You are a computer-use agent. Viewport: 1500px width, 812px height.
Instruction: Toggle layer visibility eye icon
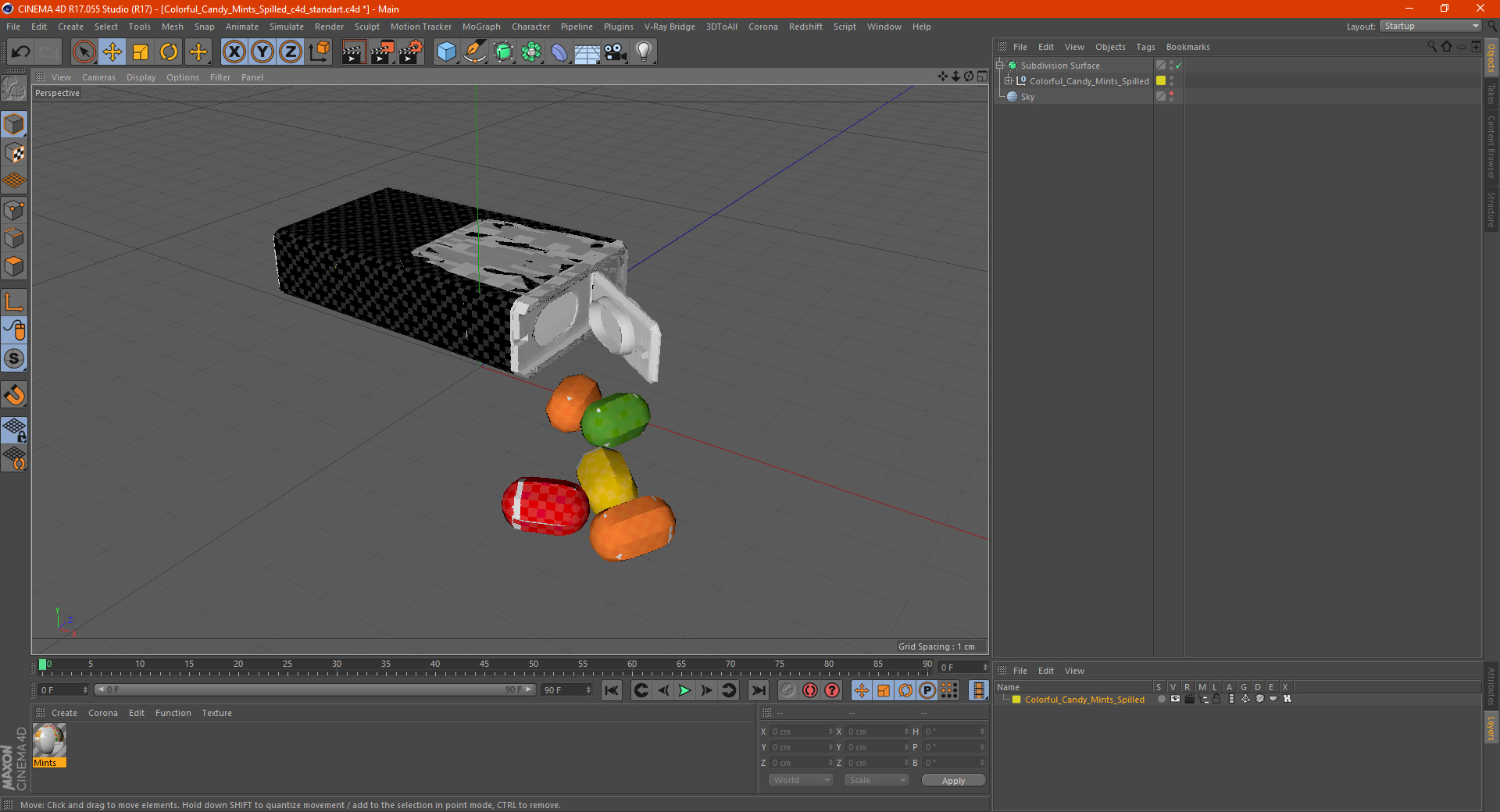(x=1175, y=700)
